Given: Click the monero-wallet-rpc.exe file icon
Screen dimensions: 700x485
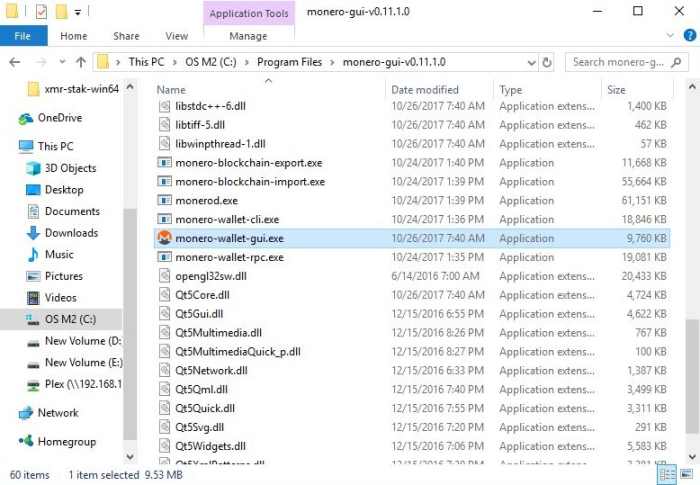Looking at the screenshot, I should click(x=164, y=257).
